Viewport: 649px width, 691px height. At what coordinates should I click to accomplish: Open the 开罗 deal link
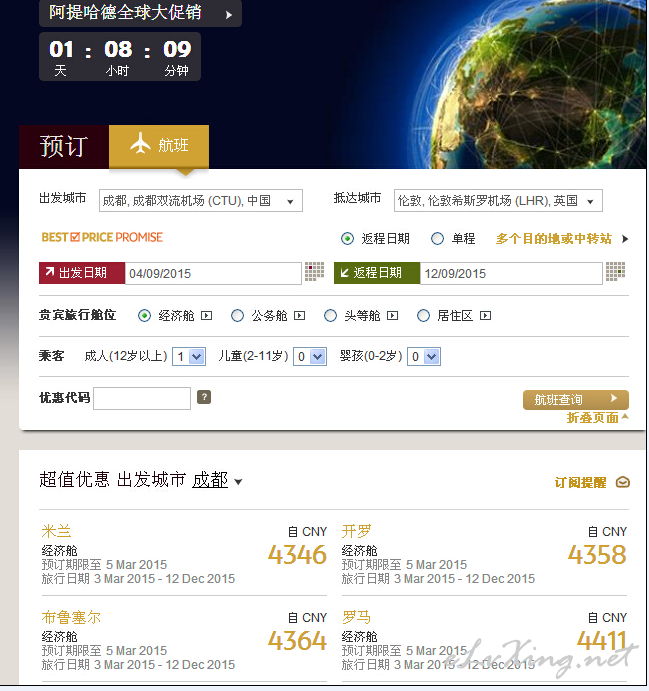coord(356,531)
